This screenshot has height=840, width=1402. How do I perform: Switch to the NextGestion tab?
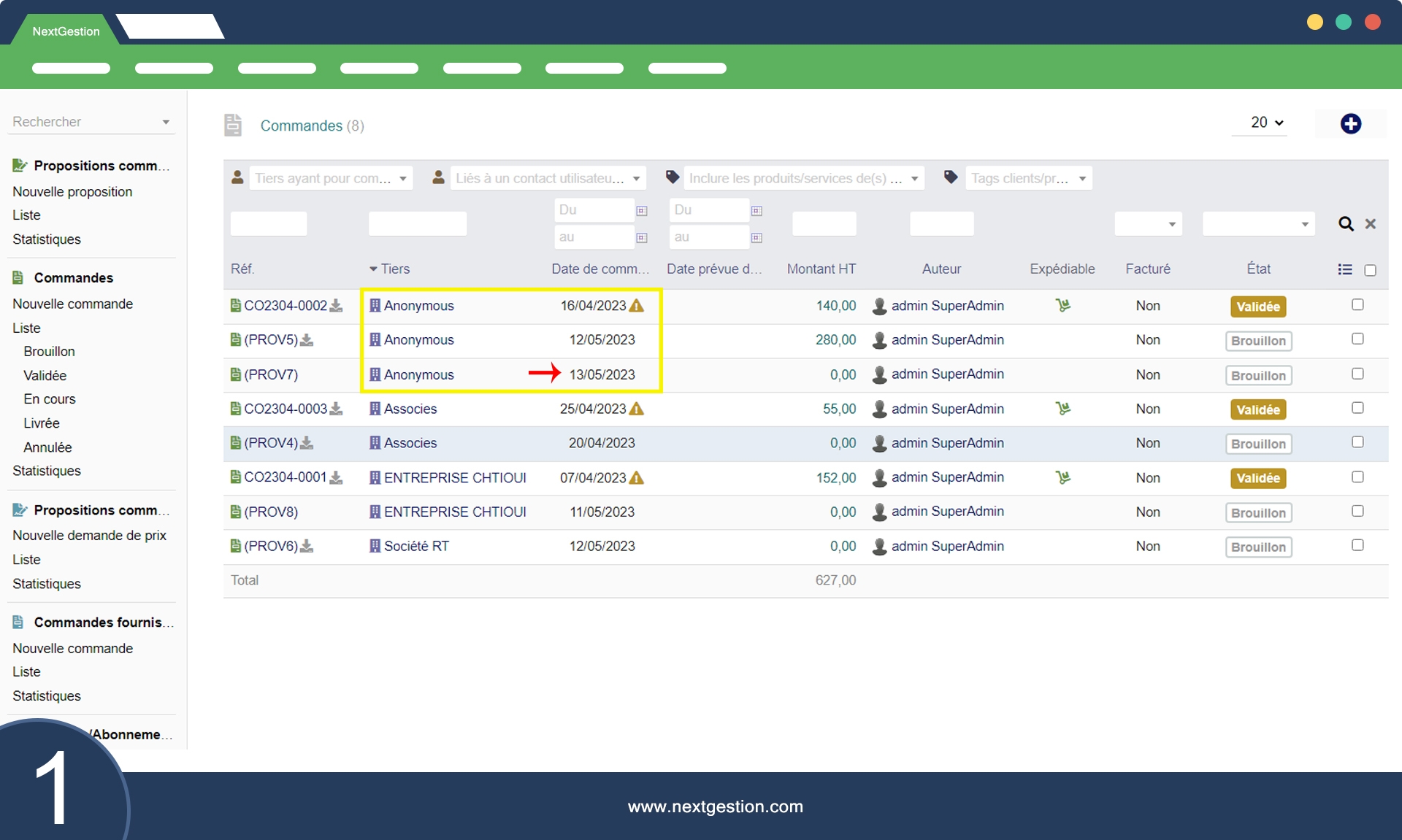(66, 31)
